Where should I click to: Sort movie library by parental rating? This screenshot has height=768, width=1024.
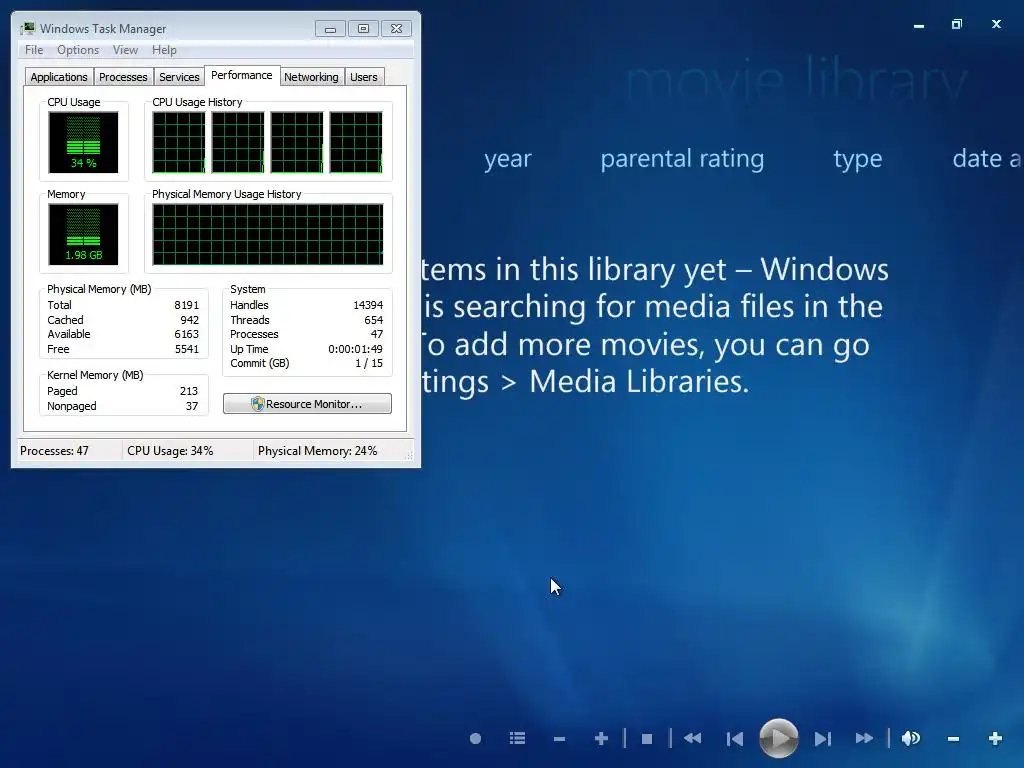point(682,159)
